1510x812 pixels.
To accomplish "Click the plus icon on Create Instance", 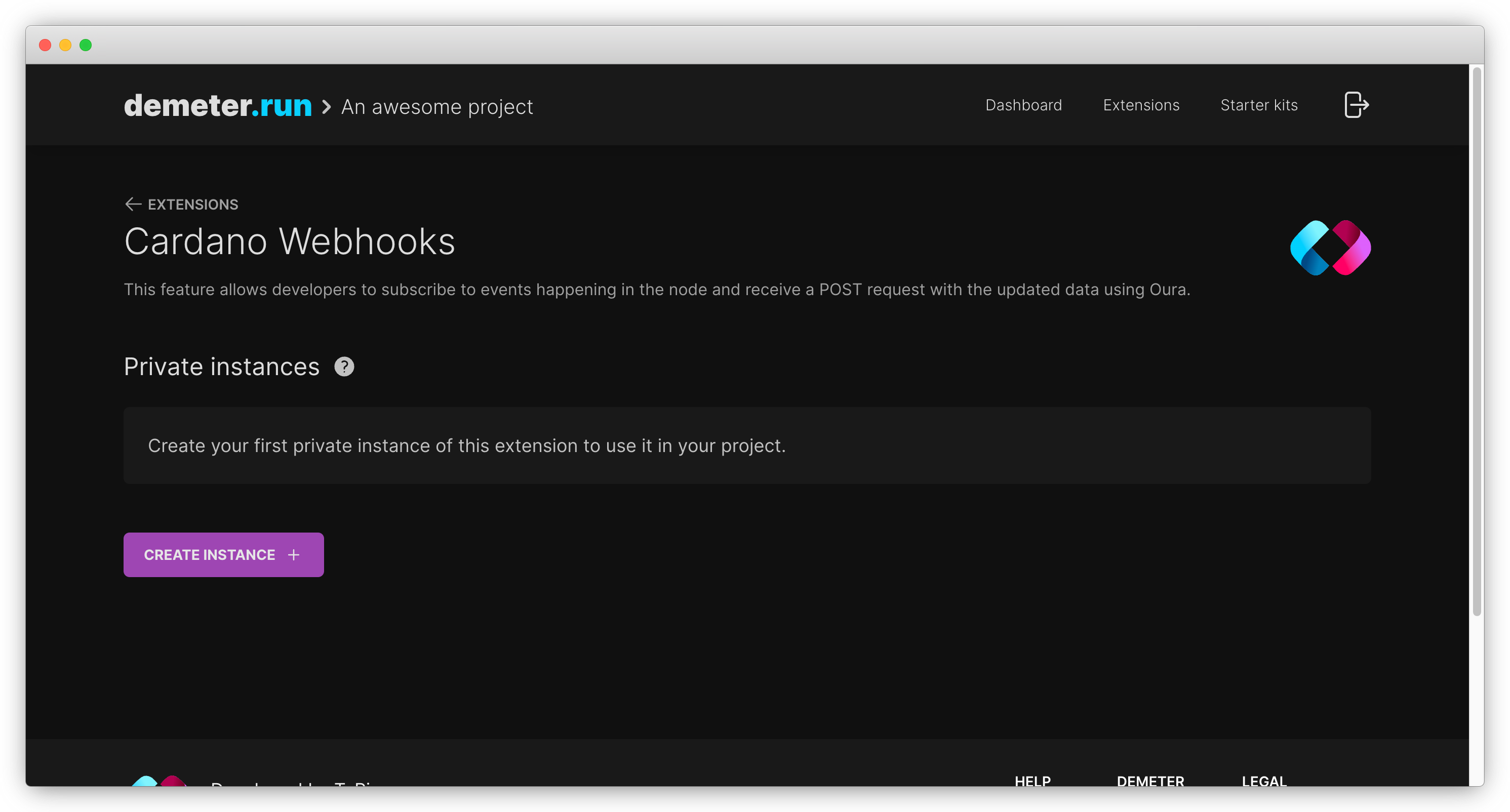I will pyautogui.click(x=294, y=555).
